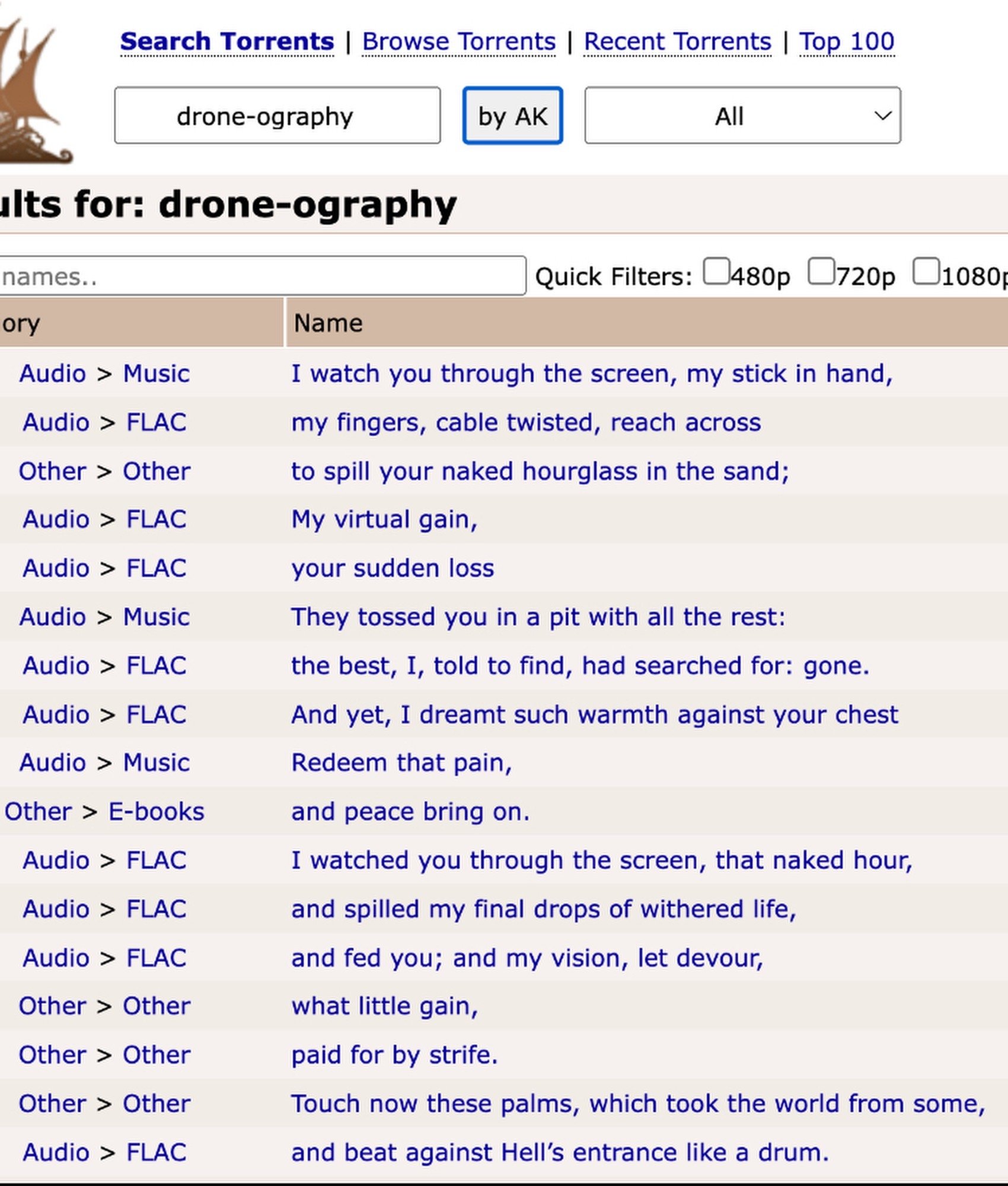The width and height of the screenshot is (1008, 1186).
Task: Focus the search box containing drone-ography
Action: tap(277, 116)
